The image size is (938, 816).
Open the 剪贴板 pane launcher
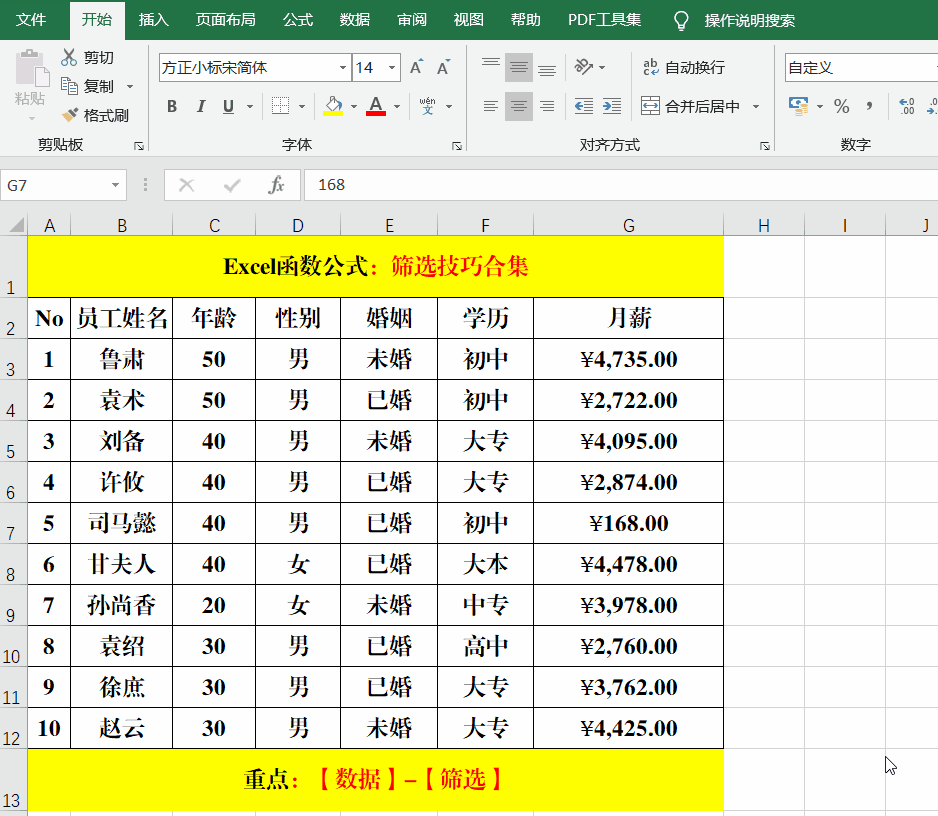(139, 146)
